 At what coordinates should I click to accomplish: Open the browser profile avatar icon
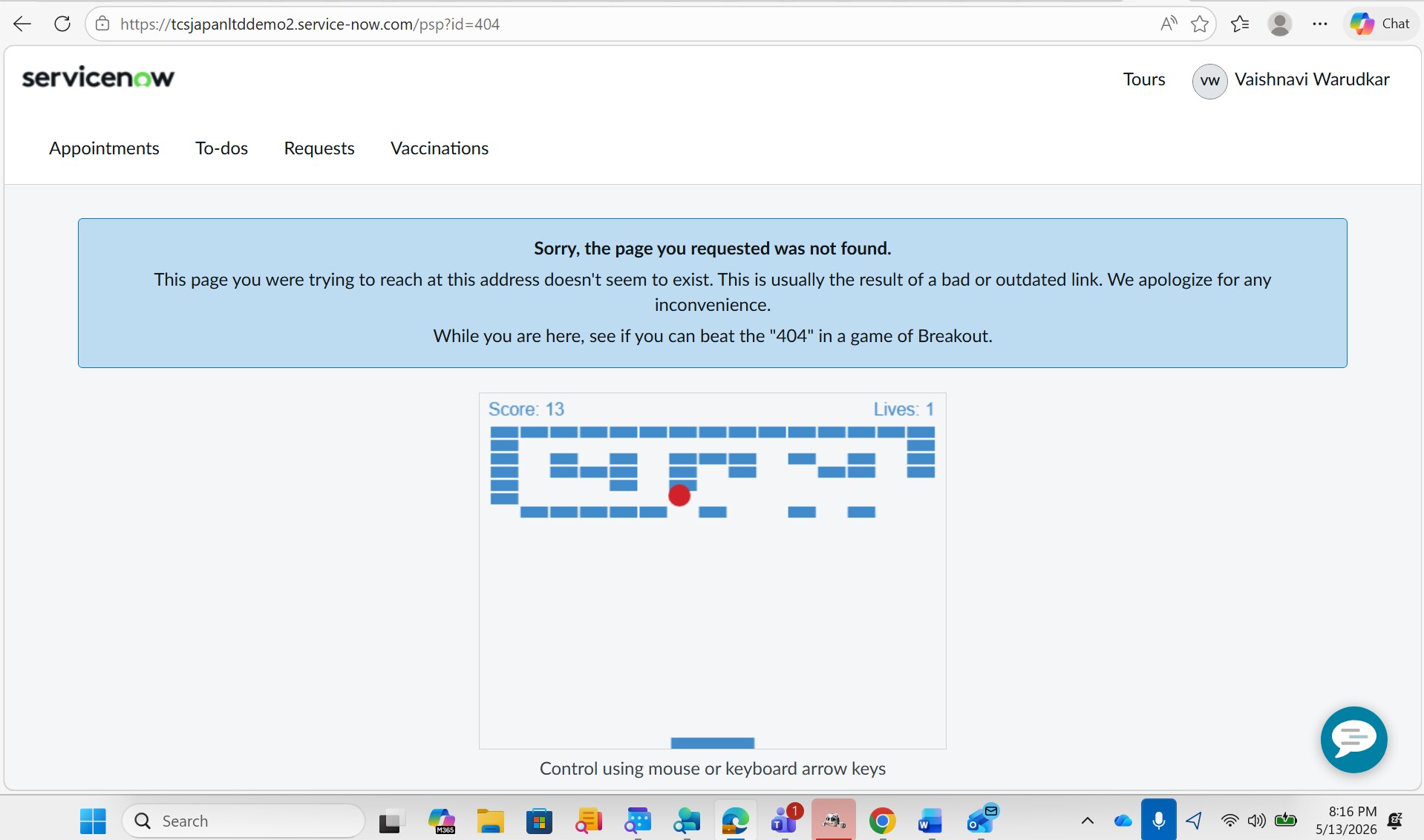coord(1279,24)
